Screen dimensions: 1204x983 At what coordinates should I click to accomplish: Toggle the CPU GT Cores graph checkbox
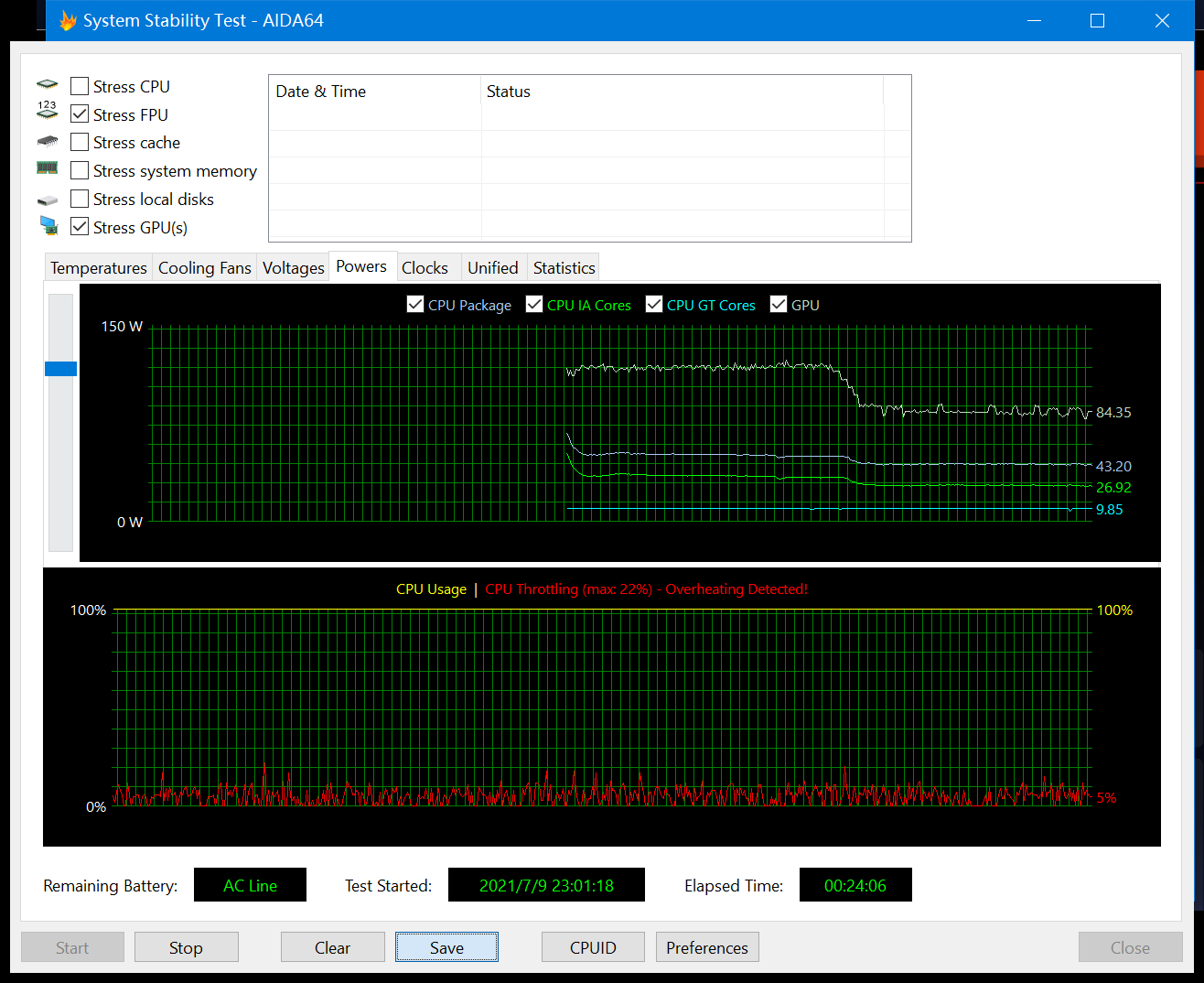point(654,305)
